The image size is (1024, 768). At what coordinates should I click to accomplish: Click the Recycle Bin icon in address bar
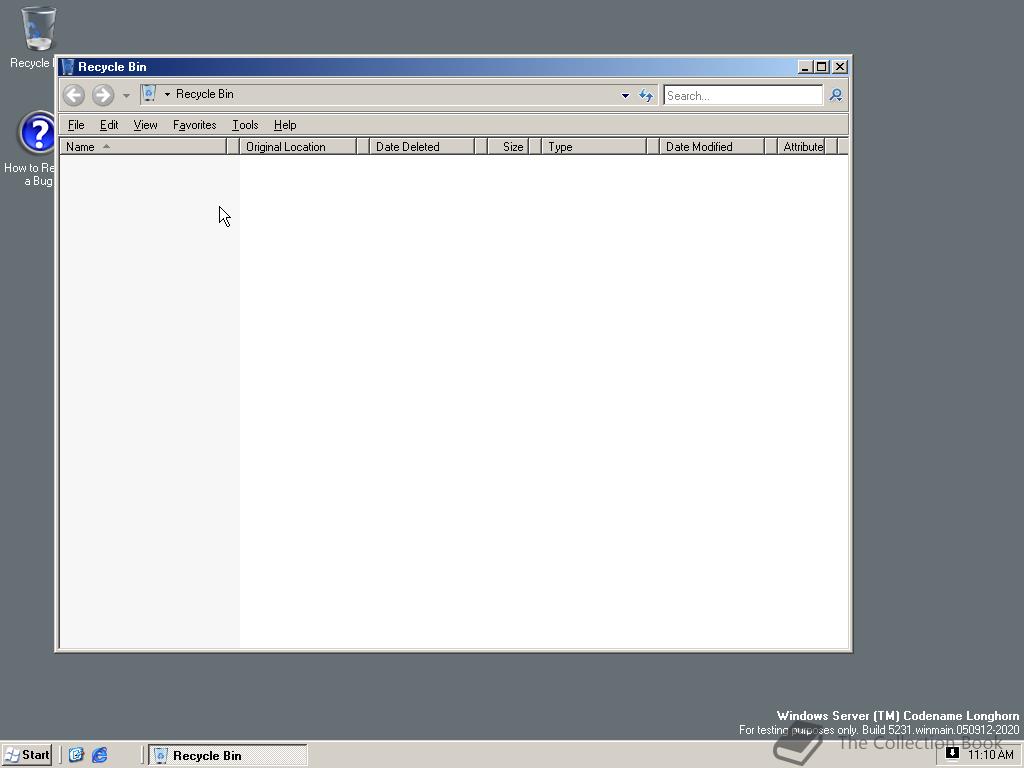tap(149, 94)
